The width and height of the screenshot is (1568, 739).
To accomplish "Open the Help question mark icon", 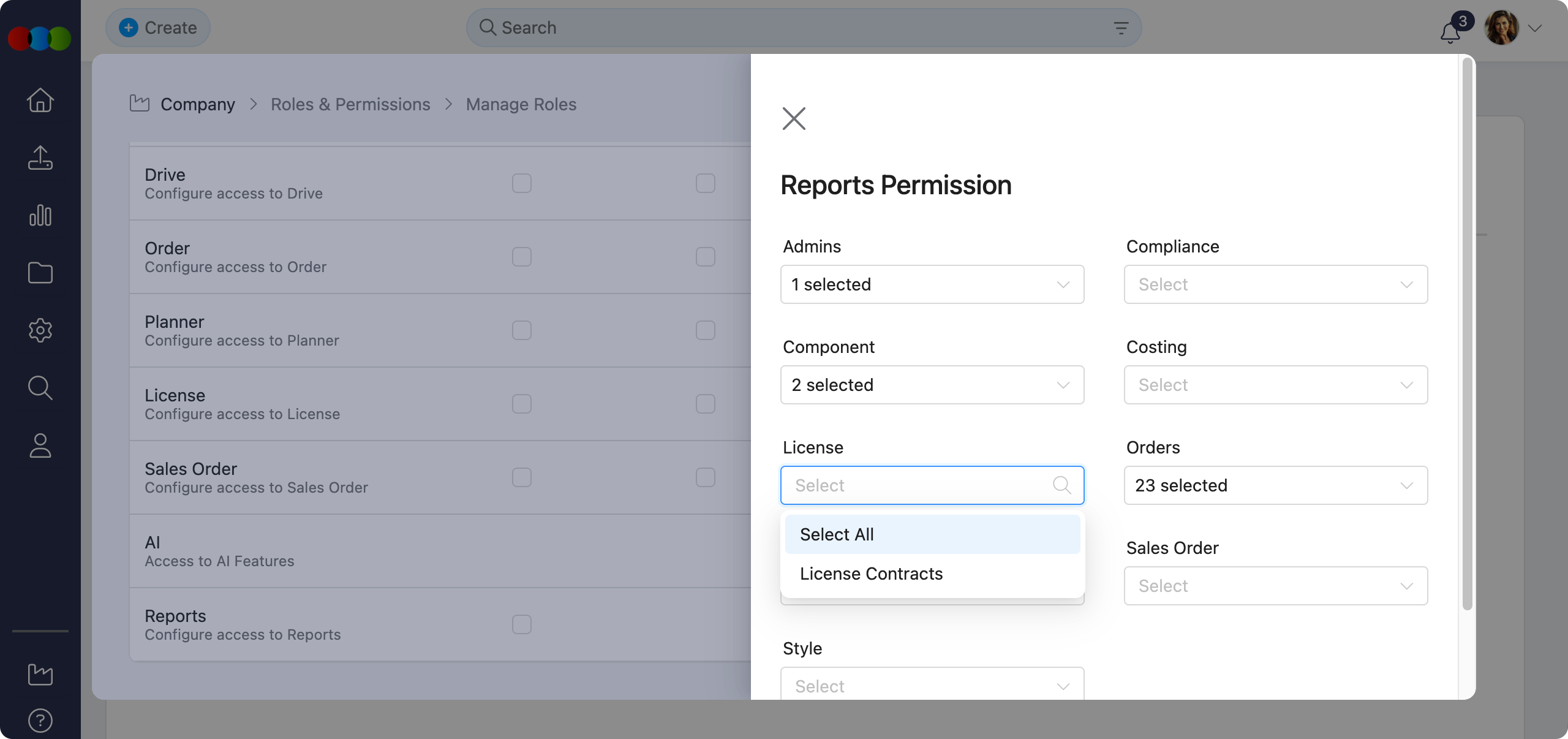I will 40,720.
